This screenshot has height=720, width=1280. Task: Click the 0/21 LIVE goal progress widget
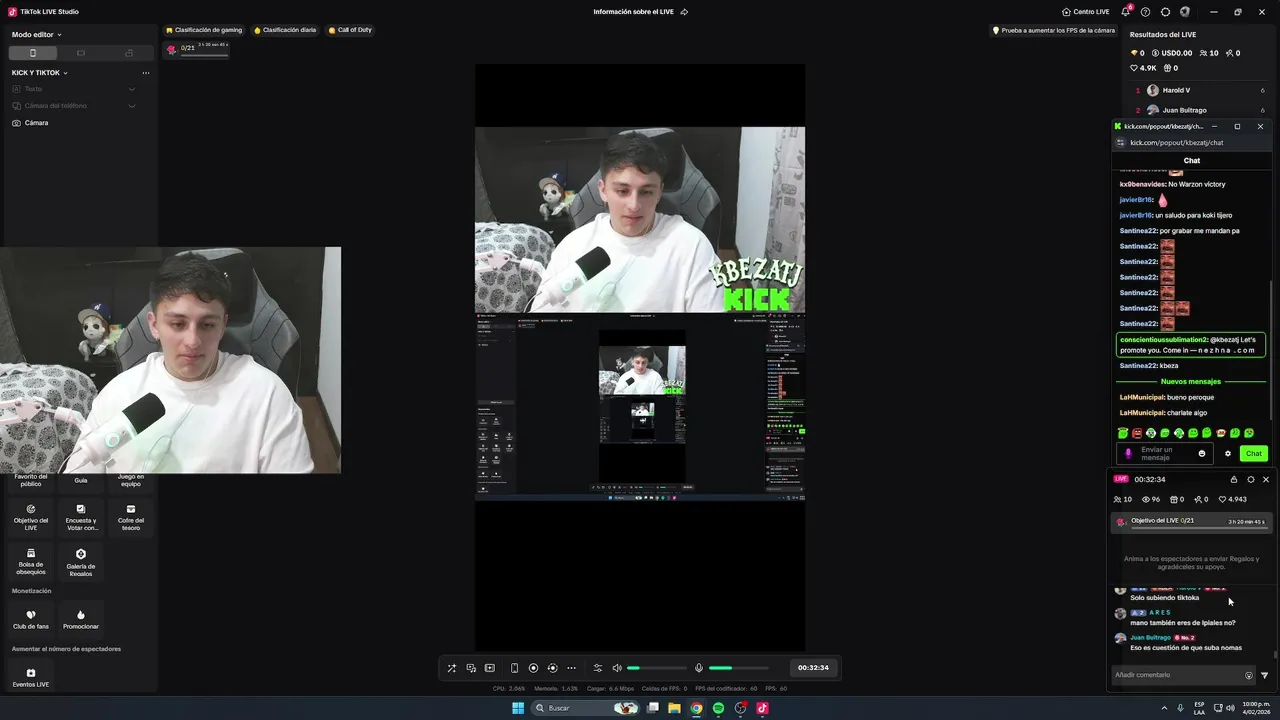(x=197, y=49)
